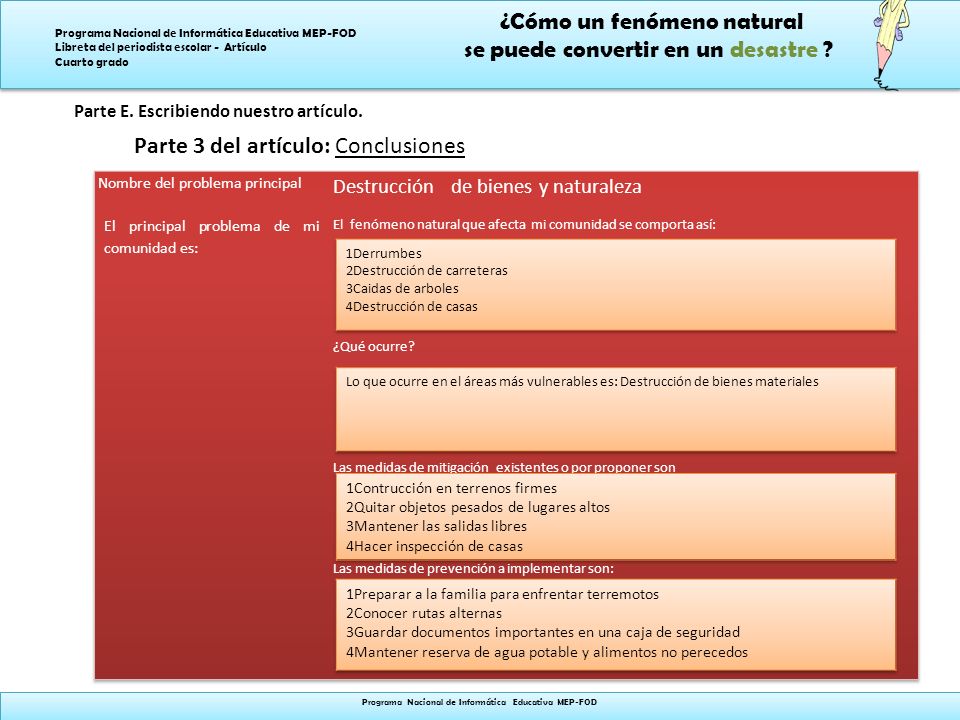The height and width of the screenshot is (720, 960).
Task: Click the line '2Destrucción de carreteras'
Action: [x=426, y=271]
